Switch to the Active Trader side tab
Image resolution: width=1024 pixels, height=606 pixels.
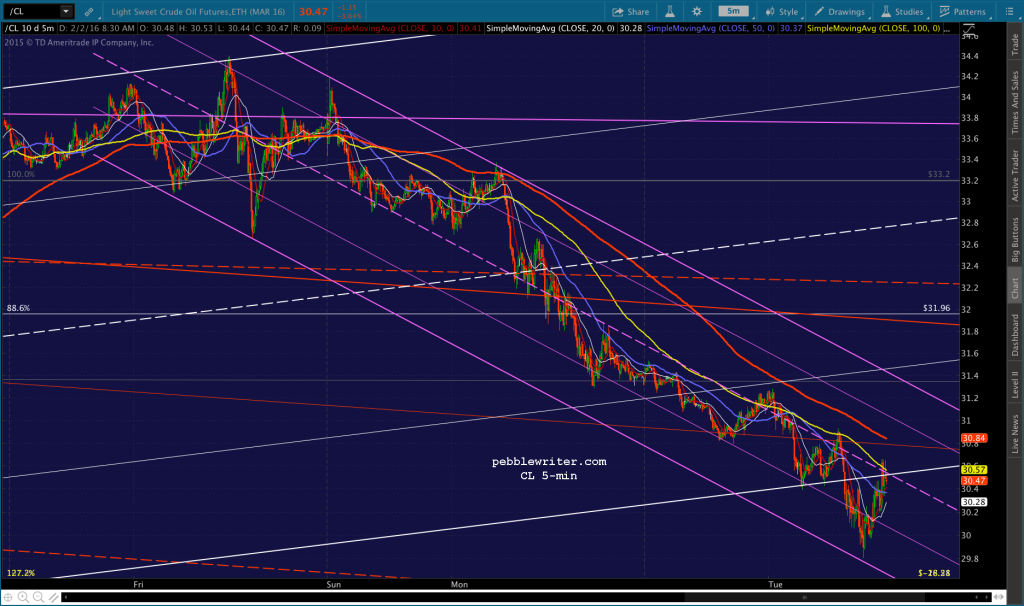click(x=1015, y=175)
